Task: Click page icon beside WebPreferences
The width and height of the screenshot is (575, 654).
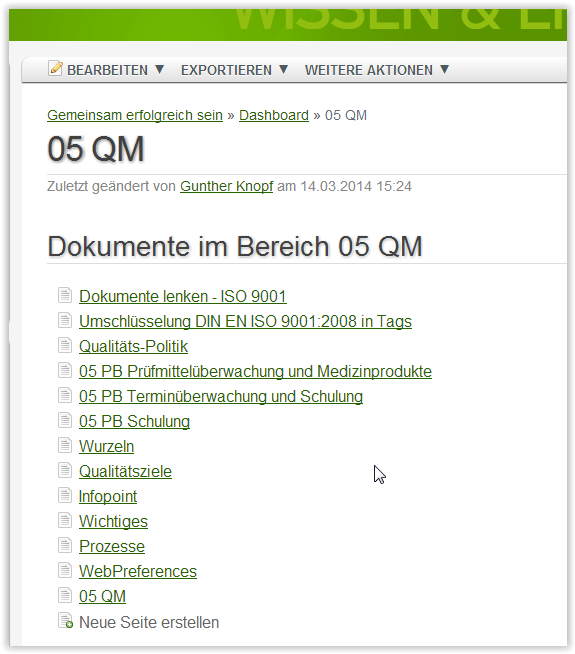Action: (65, 570)
